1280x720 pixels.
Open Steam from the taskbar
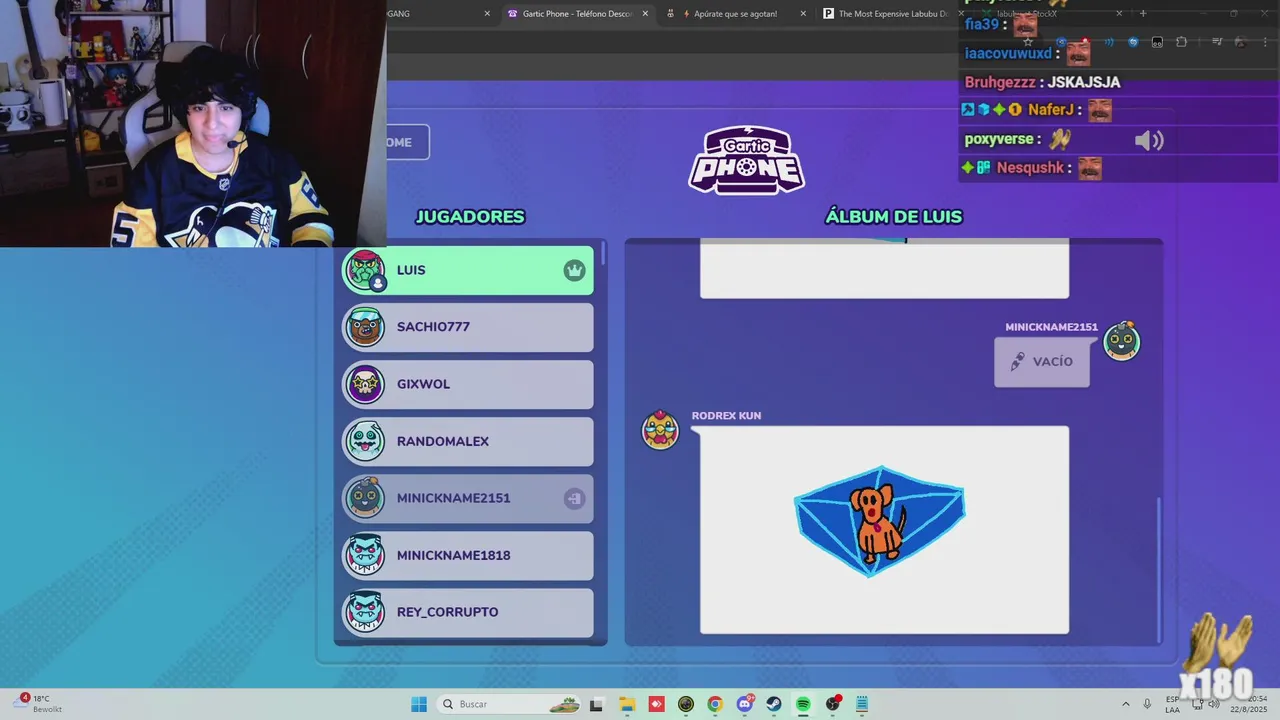tap(774, 704)
